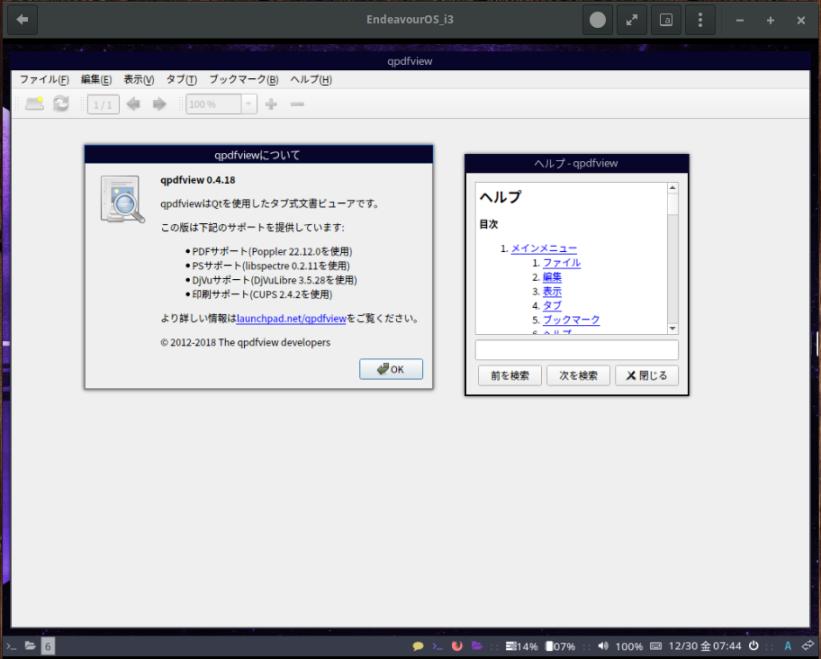Image resolution: width=821 pixels, height=659 pixels.
Task: Click the terminal icon in the right tray
Action: tap(437, 646)
